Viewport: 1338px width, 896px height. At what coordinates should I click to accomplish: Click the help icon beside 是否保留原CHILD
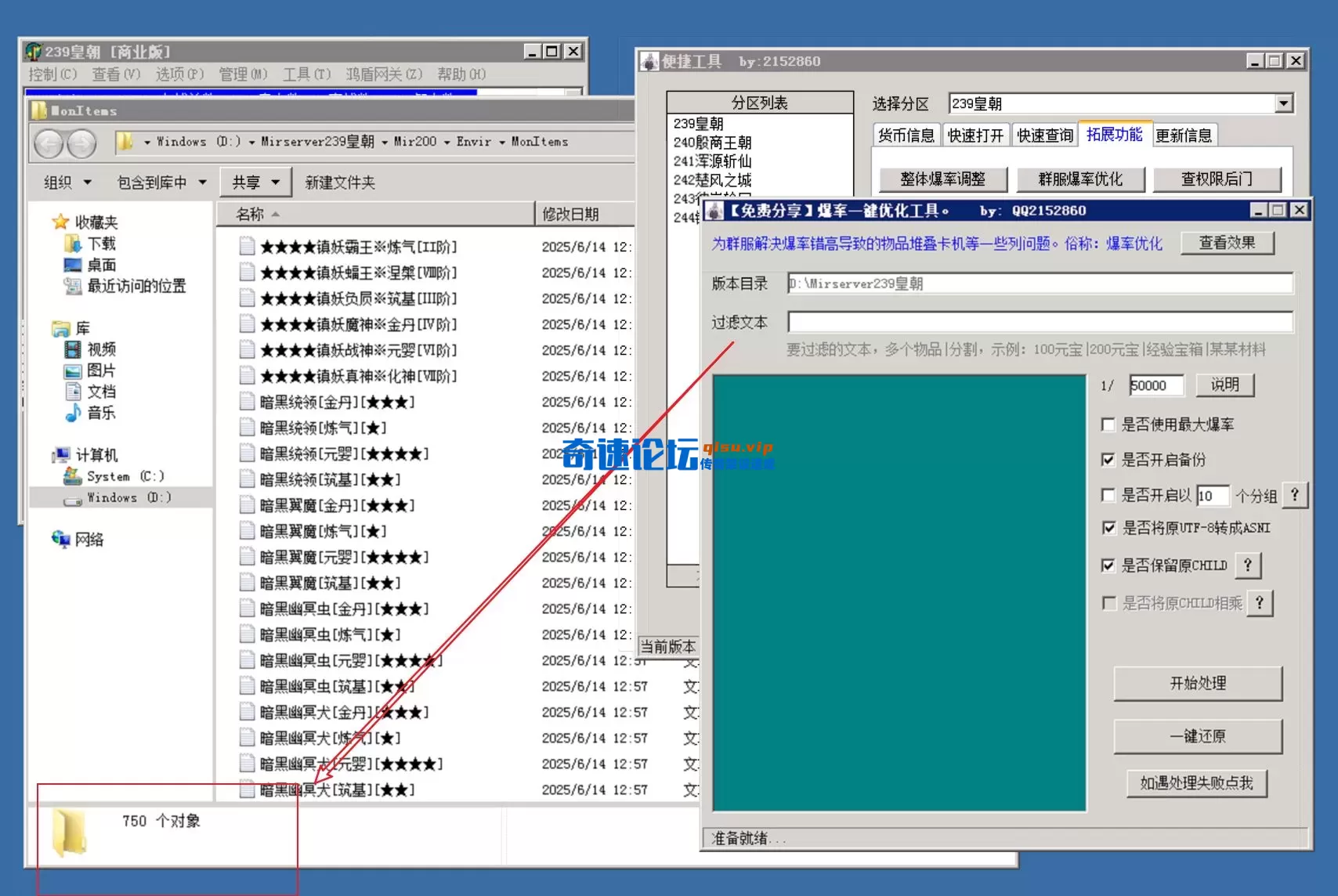[x=1248, y=565]
